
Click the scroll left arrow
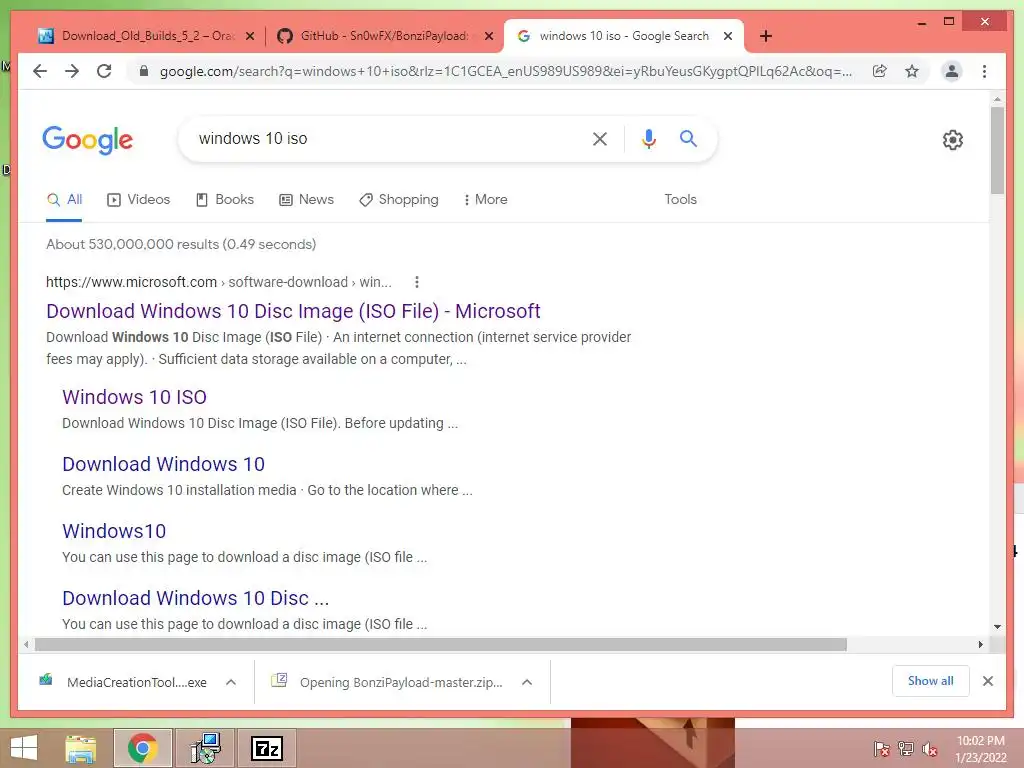click(25, 645)
